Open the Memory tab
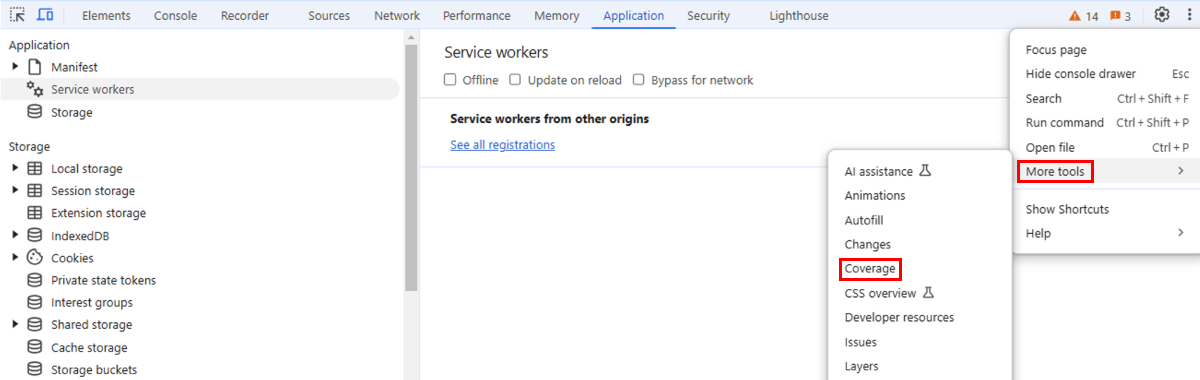 coord(557,16)
